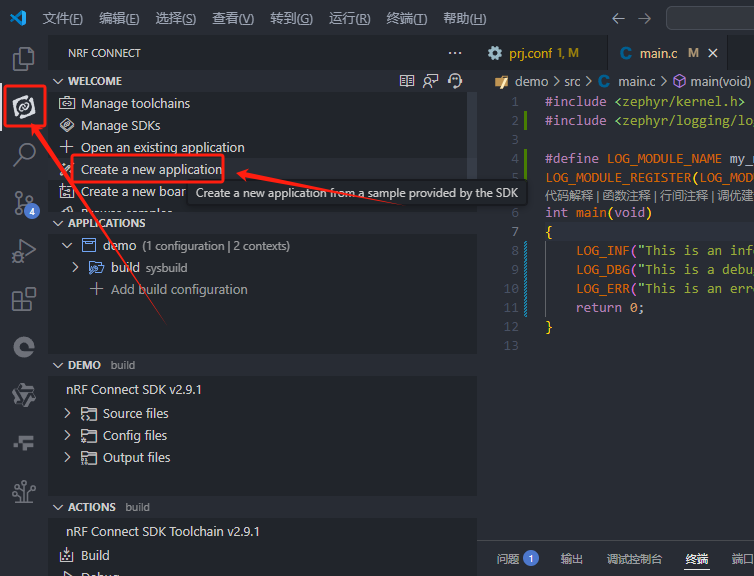
Task: Collapse the WELCOME section
Action: click(58, 81)
